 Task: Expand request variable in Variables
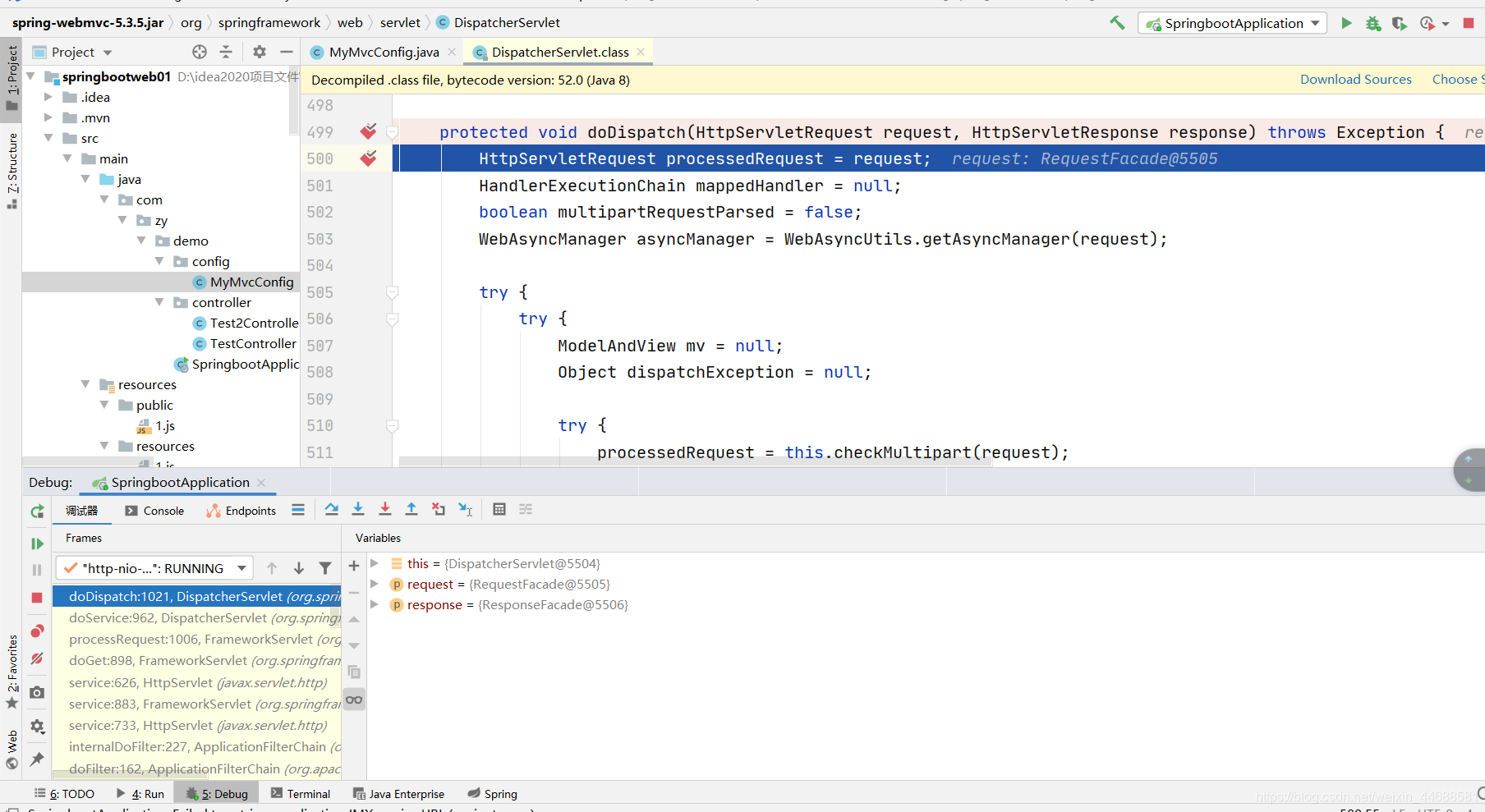click(x=374, y=584)
